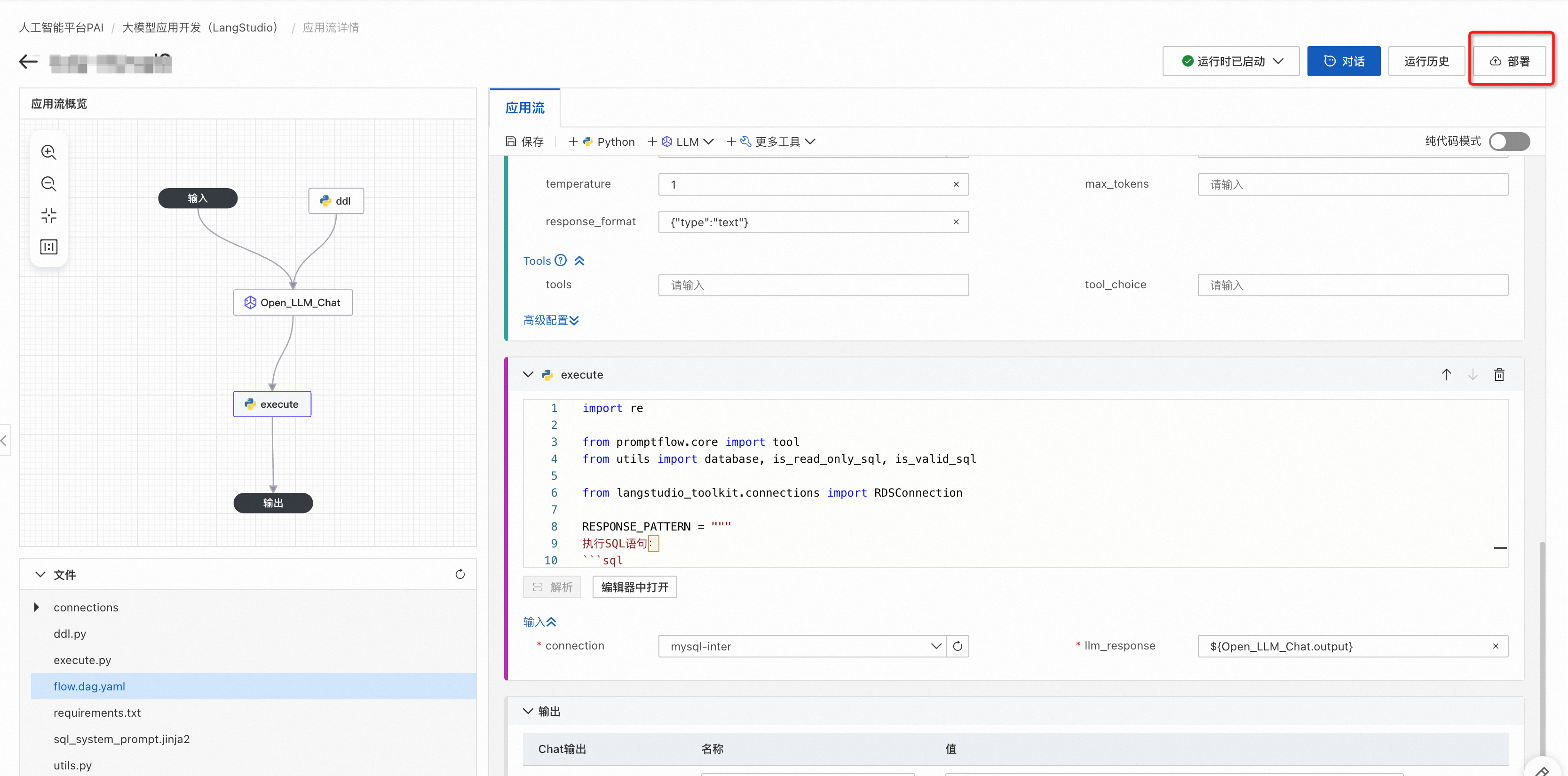Fit the flow graph to view
1568x776 pixels.
click(49, 215)
